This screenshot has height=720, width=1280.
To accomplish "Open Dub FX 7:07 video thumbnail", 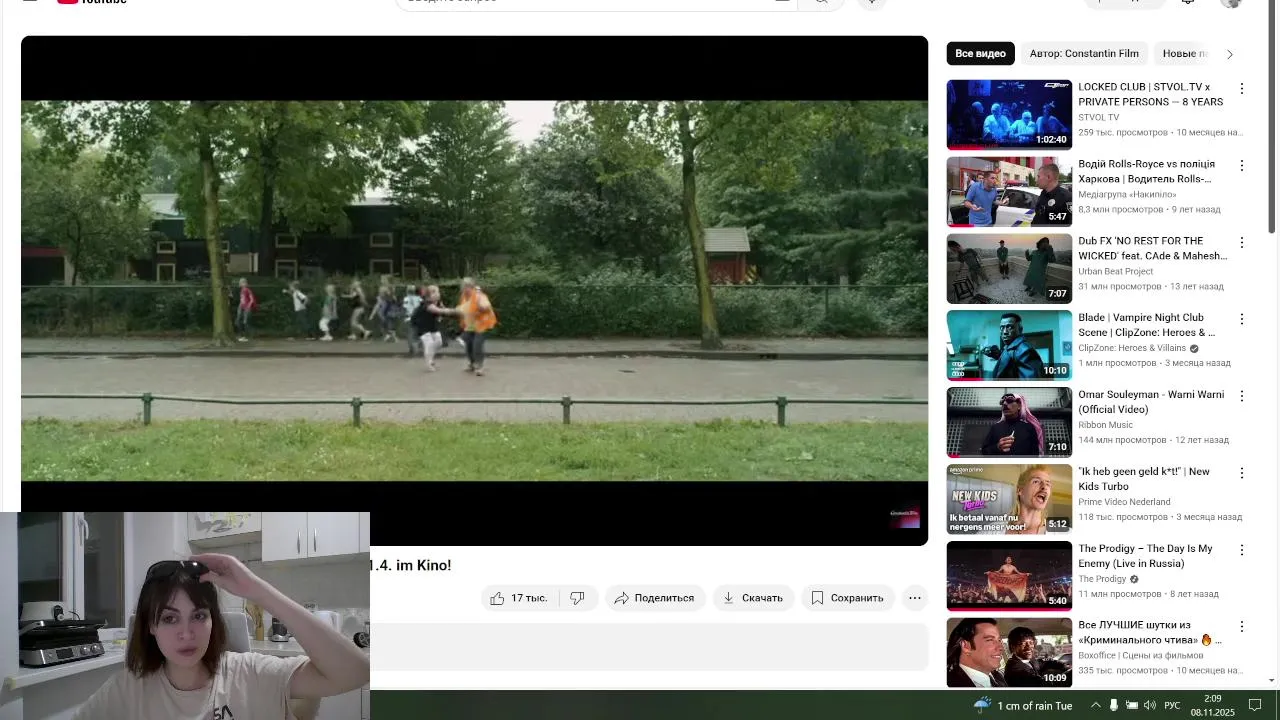I will (x=1009, y=269).
